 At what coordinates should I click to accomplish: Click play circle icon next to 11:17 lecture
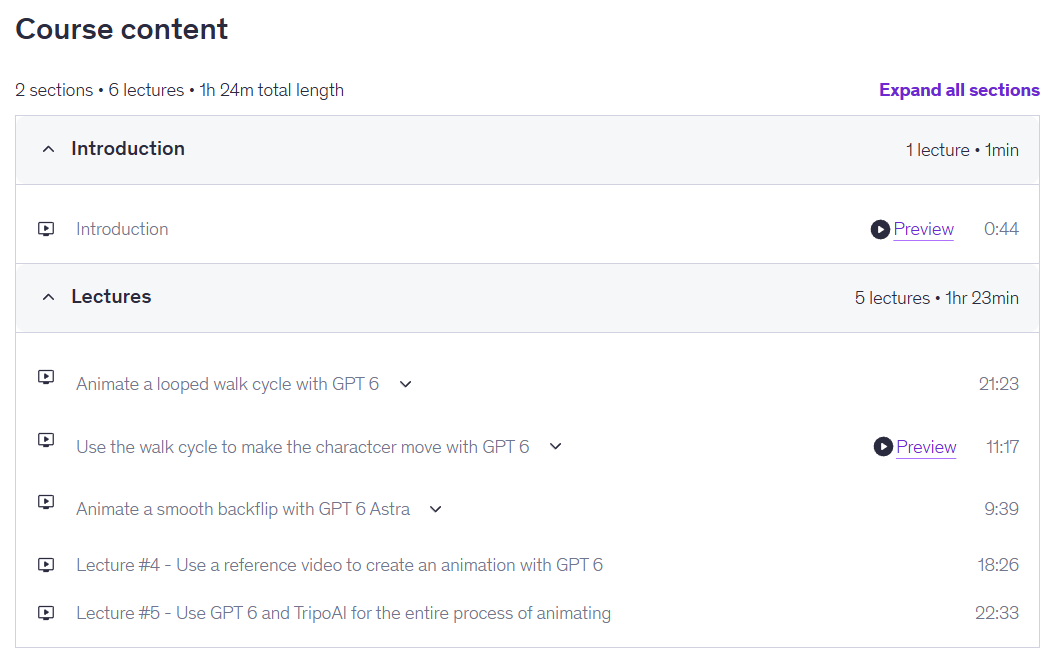click(883, 446)
